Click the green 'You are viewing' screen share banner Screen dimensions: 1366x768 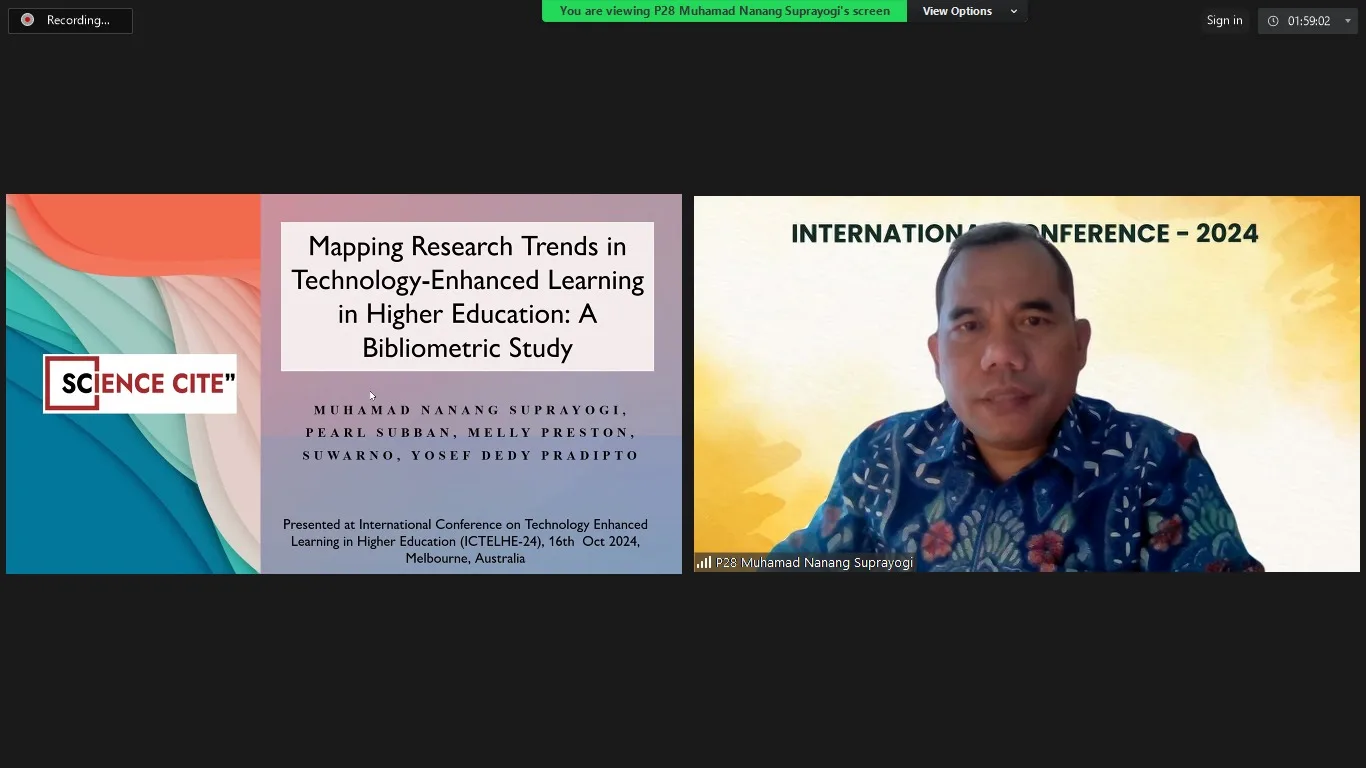coord(724,11)
